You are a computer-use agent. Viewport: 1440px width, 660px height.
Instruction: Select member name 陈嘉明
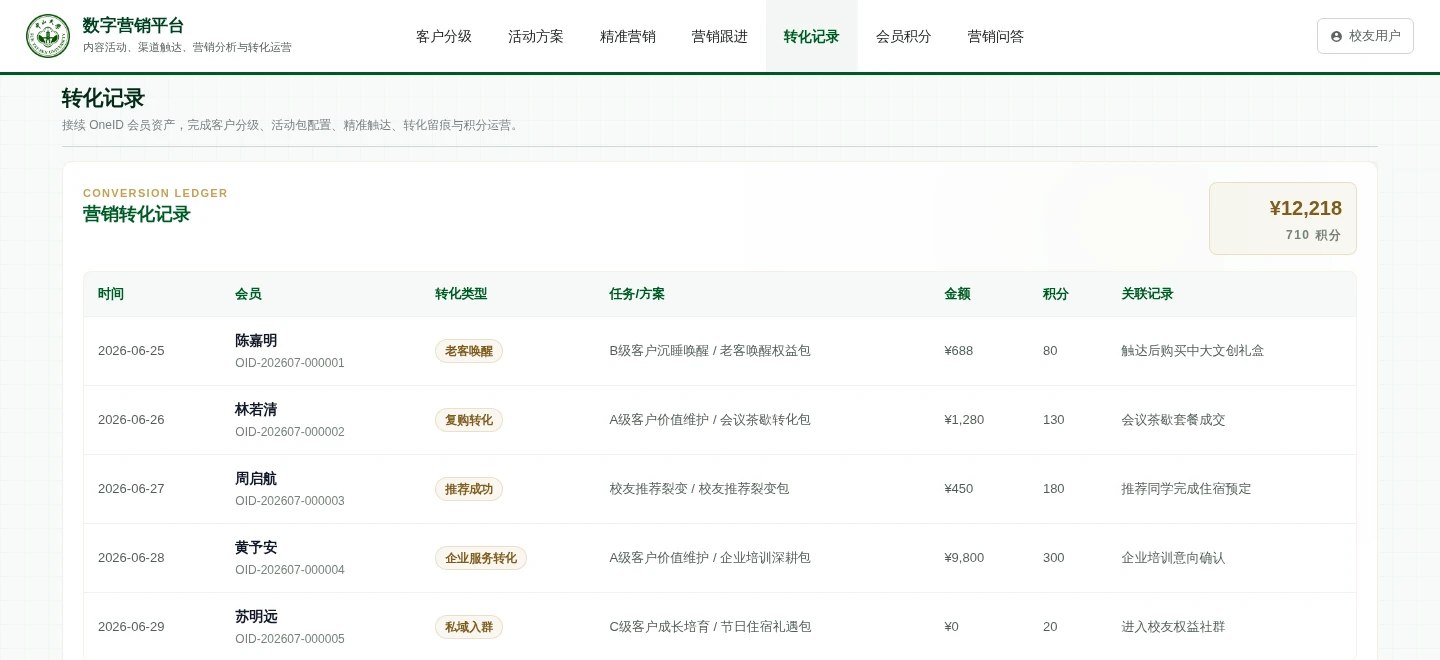[256, 340]
